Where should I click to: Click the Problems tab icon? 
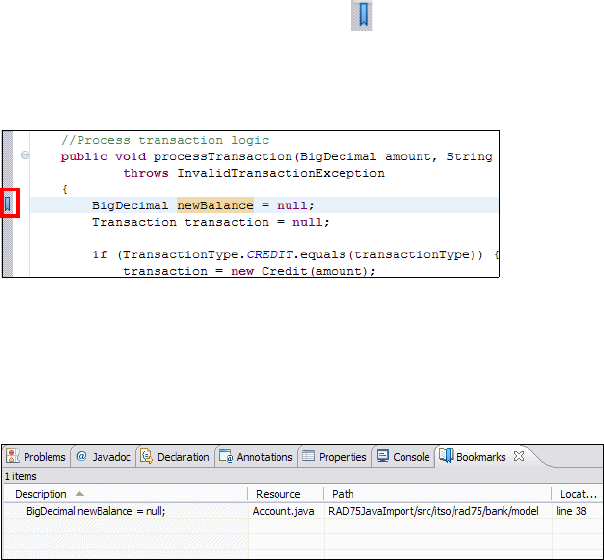[13, 456]
